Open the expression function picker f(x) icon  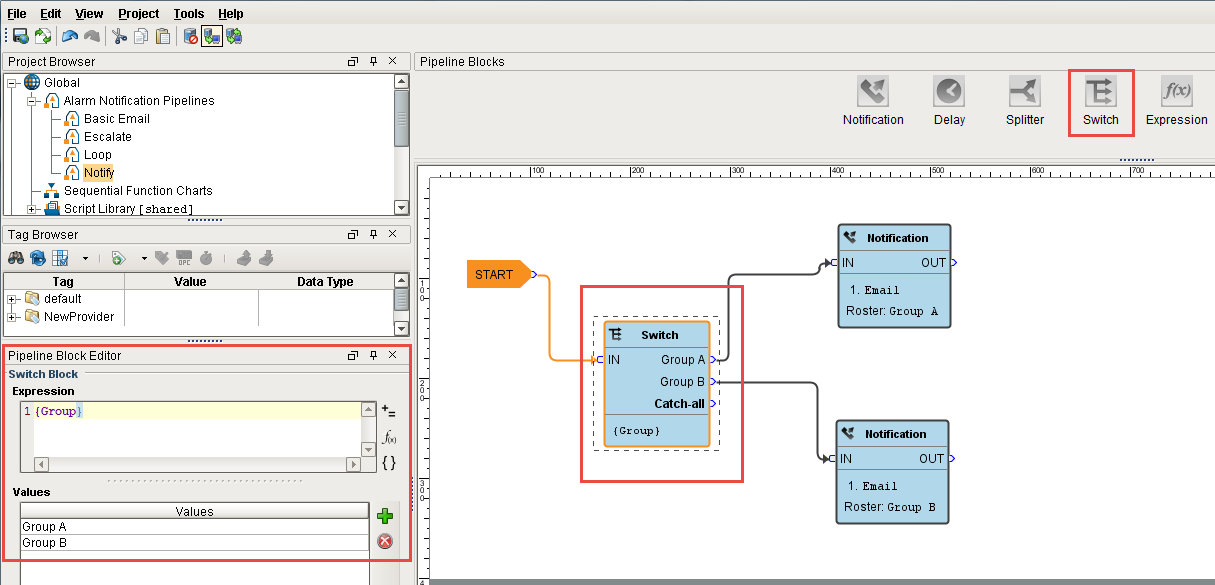pyautogui.click(x=390, y=437)
